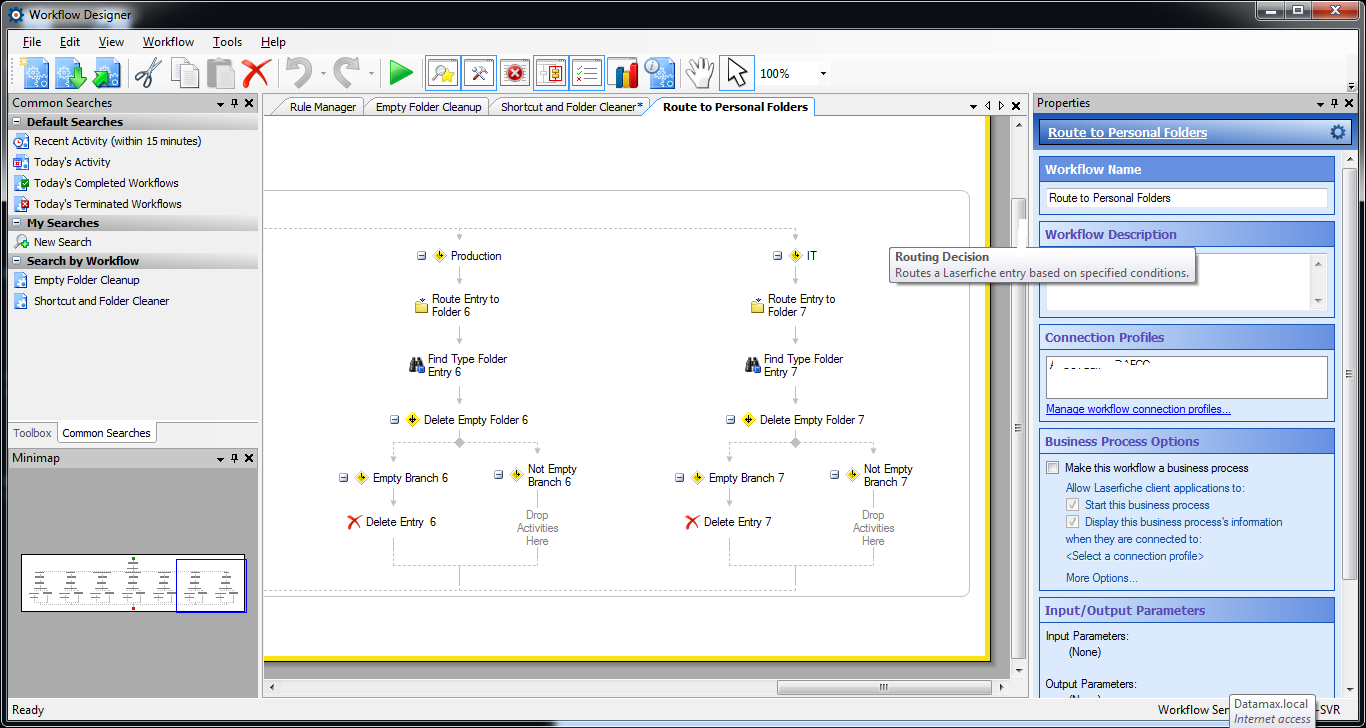The width and height of the screenshot is (1366, 728).
Task: Enable Make this workflow a business process
Action: coord(1052,468)
